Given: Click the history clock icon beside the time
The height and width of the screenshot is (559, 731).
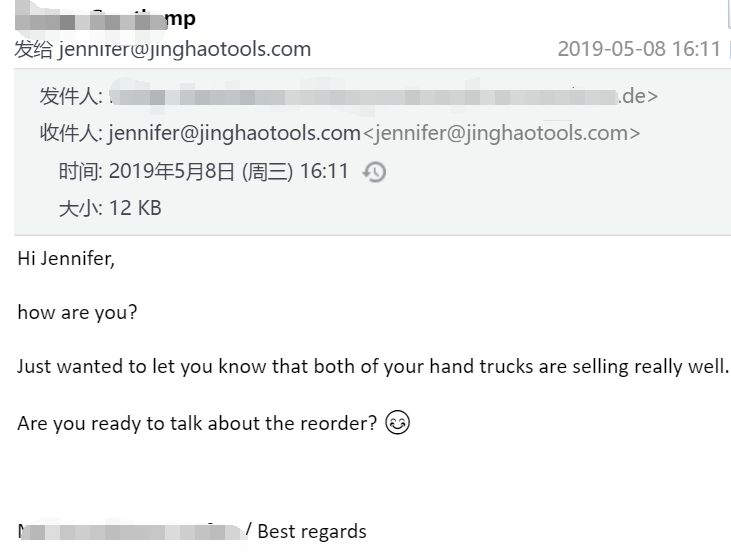Looking at the screenshot, I should (374, 172).
